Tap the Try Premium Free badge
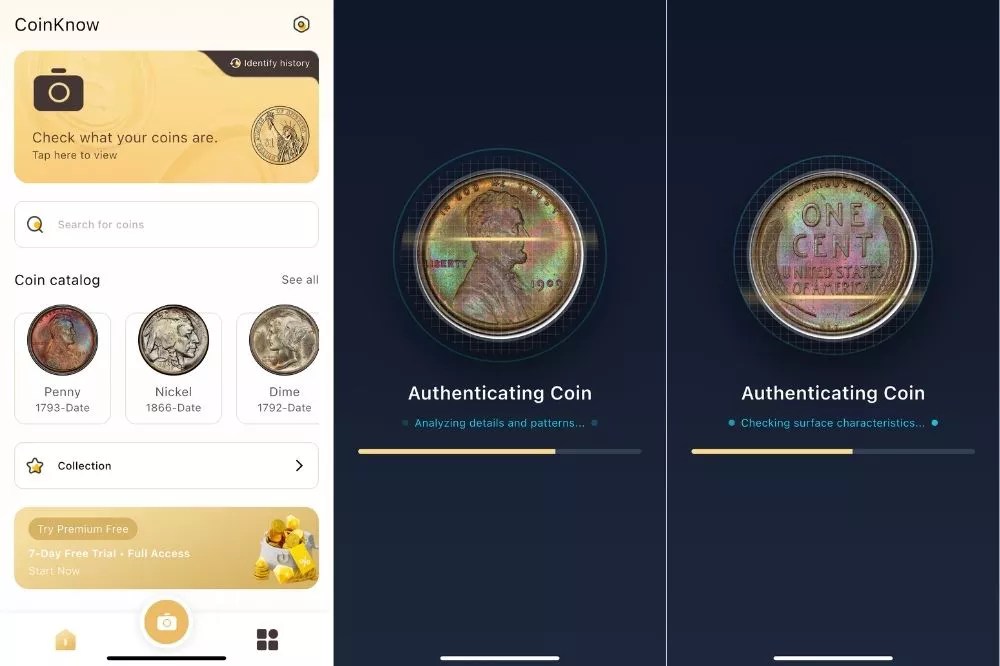 coord(83,529)
